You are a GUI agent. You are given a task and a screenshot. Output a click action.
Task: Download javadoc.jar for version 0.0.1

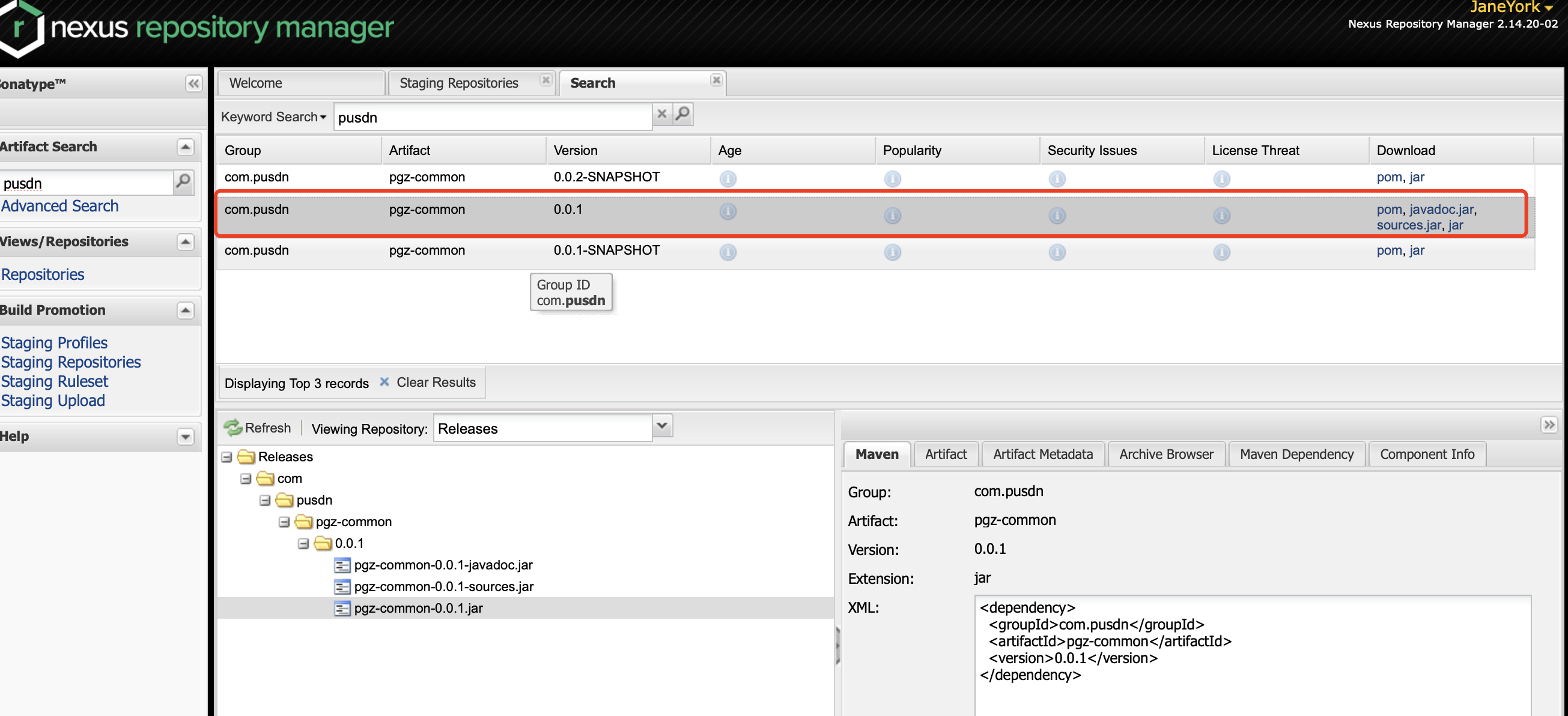(x=1441, y=210)
